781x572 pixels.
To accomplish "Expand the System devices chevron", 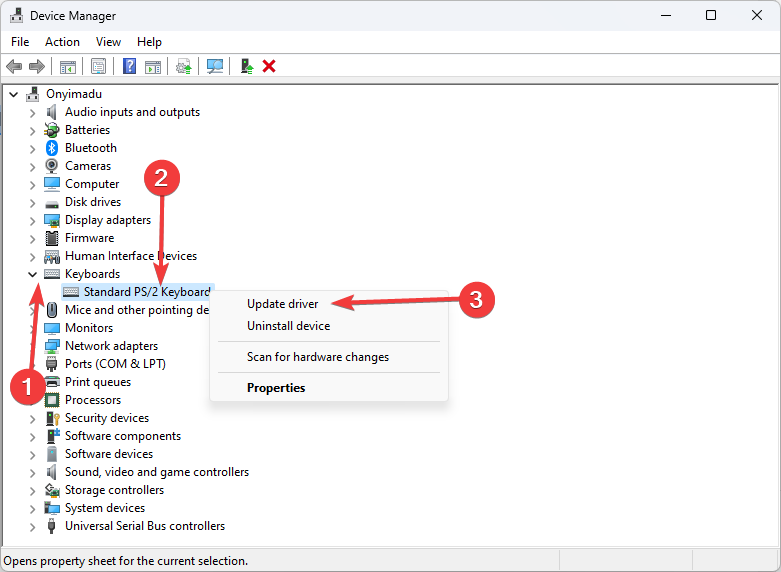I will pos(32,509).
